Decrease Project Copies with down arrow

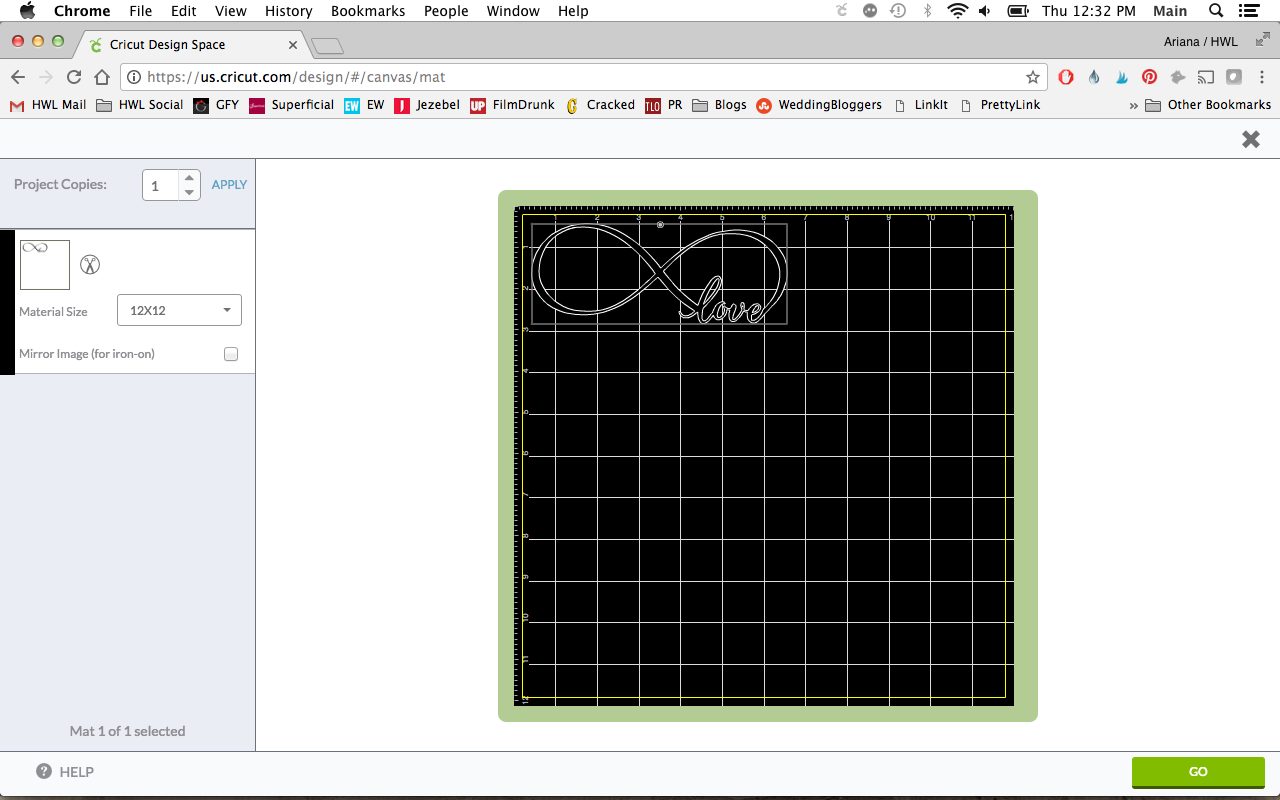[x=189, y=192]
